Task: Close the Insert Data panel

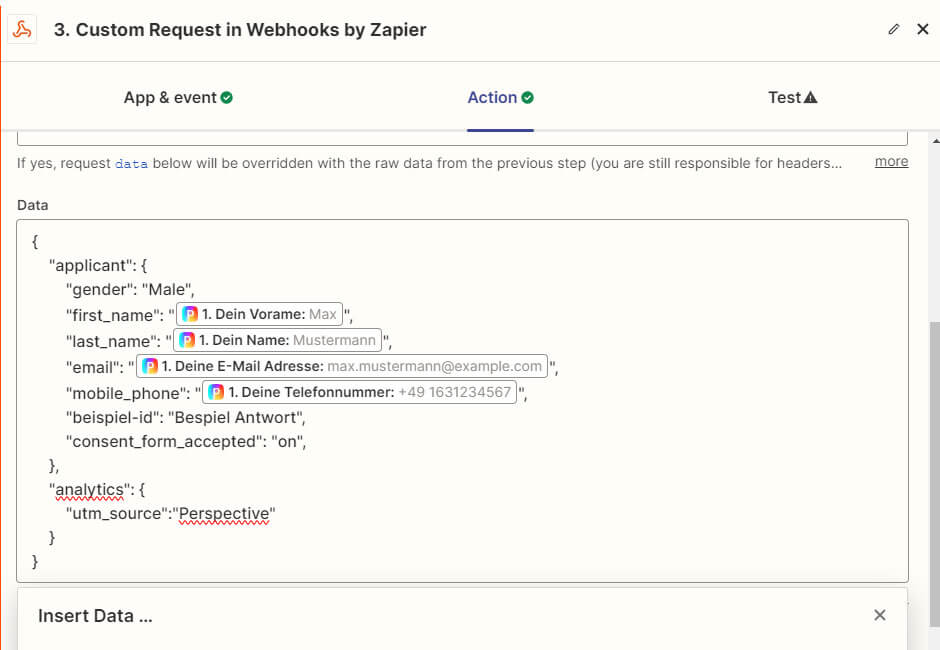Action: coord(879,616)
